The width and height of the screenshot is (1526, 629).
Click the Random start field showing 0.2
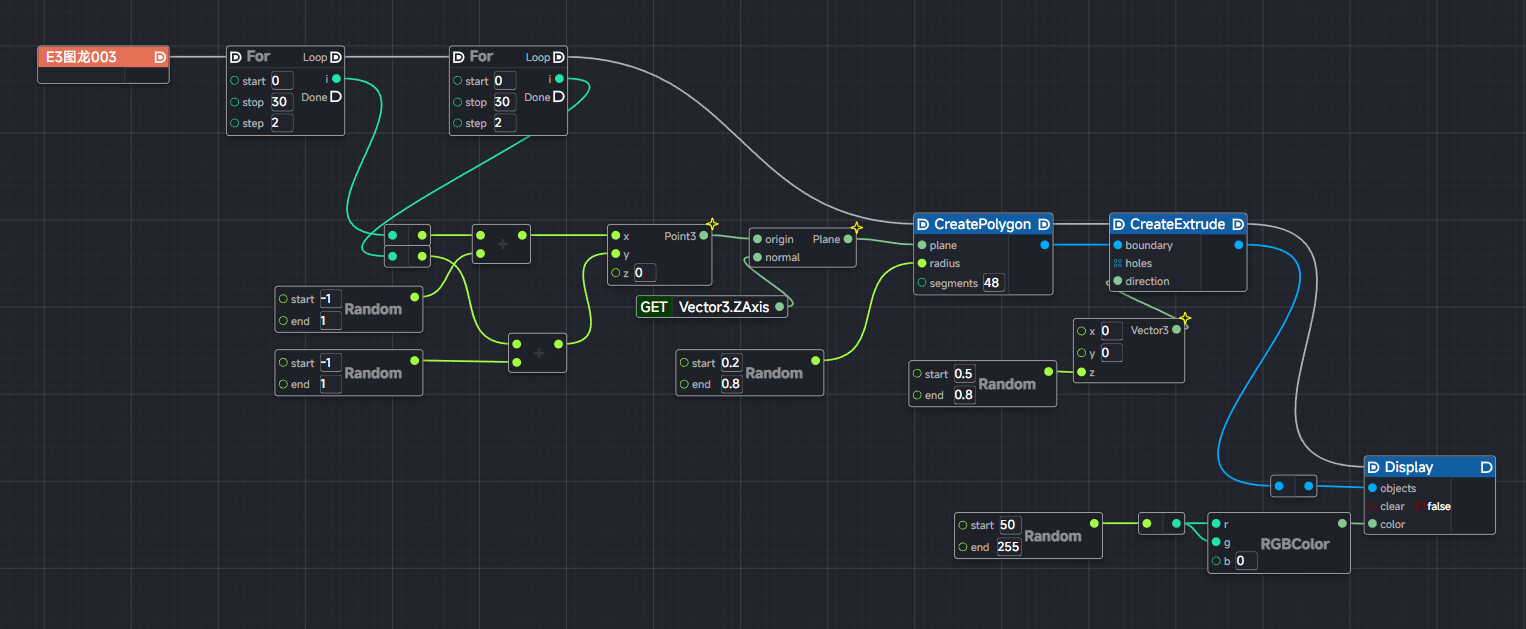(731, 363)
